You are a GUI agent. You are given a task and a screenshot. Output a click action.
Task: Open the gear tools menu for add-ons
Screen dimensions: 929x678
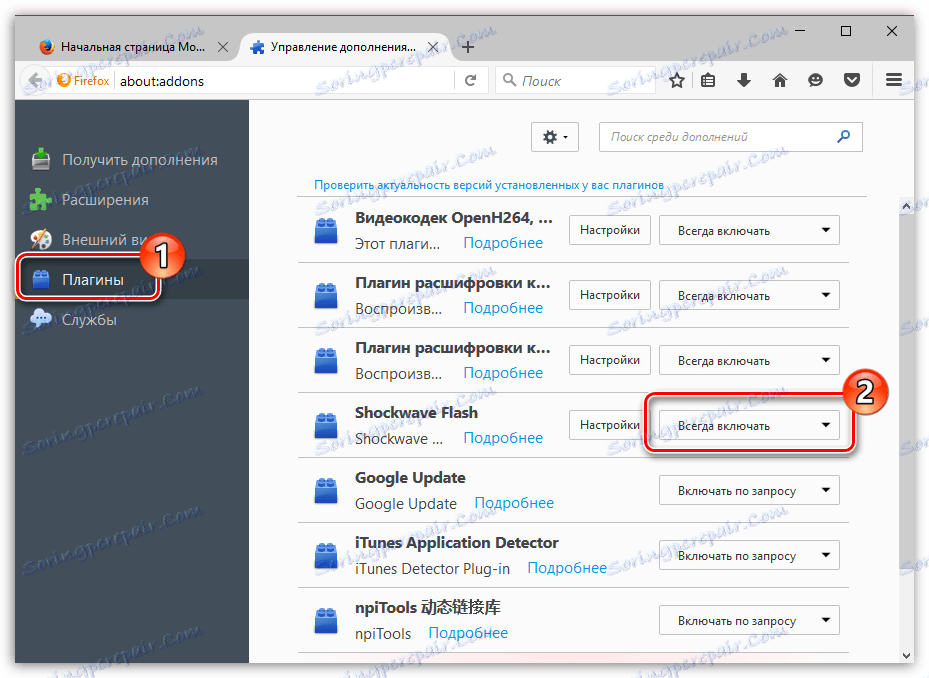[x=555, y=137]
